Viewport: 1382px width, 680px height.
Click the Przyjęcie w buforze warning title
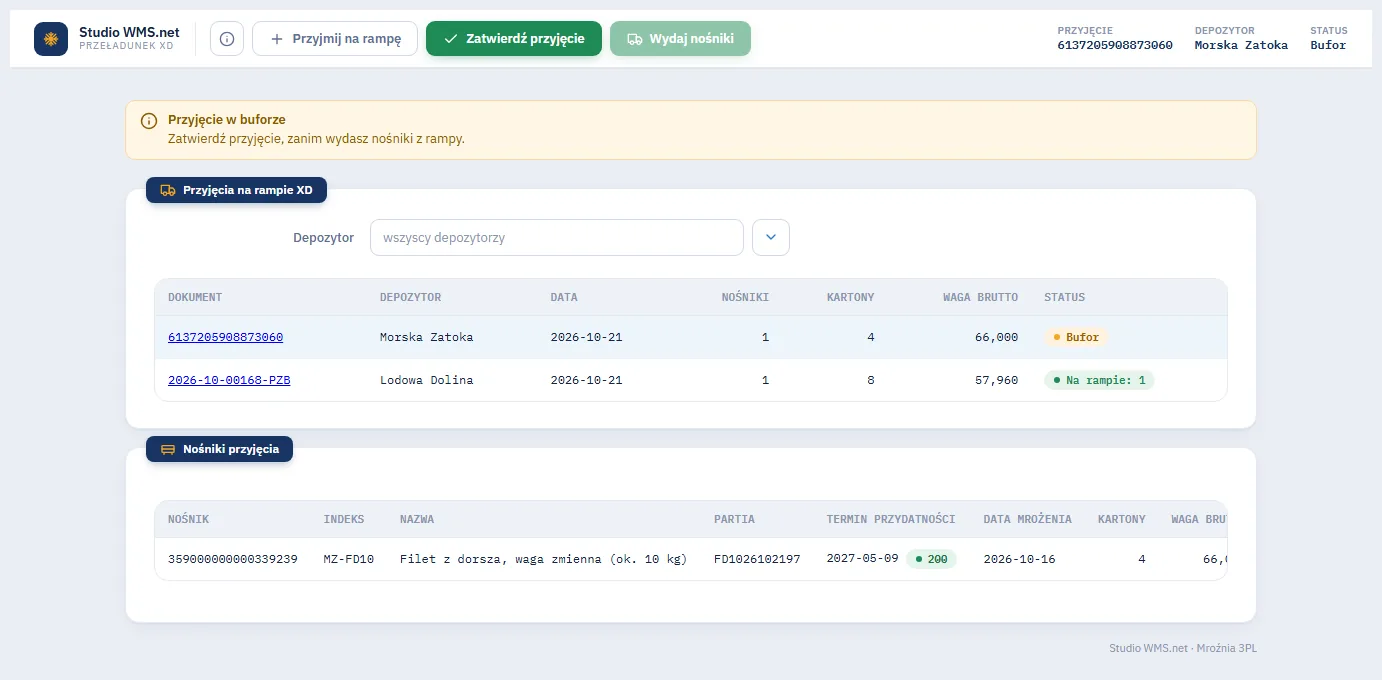tap(227, 120)
